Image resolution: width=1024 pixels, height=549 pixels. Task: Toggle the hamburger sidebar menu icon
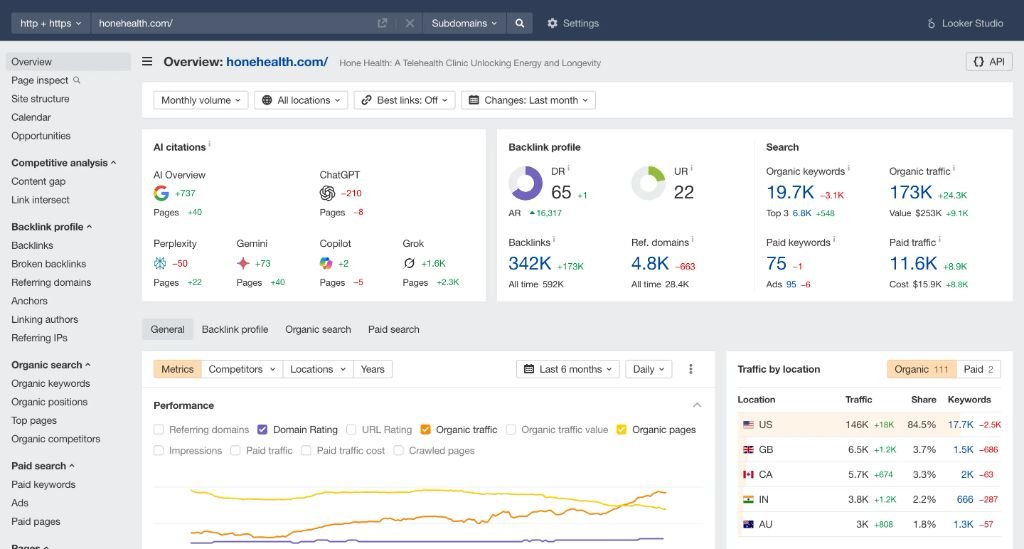tap(147, 61)
